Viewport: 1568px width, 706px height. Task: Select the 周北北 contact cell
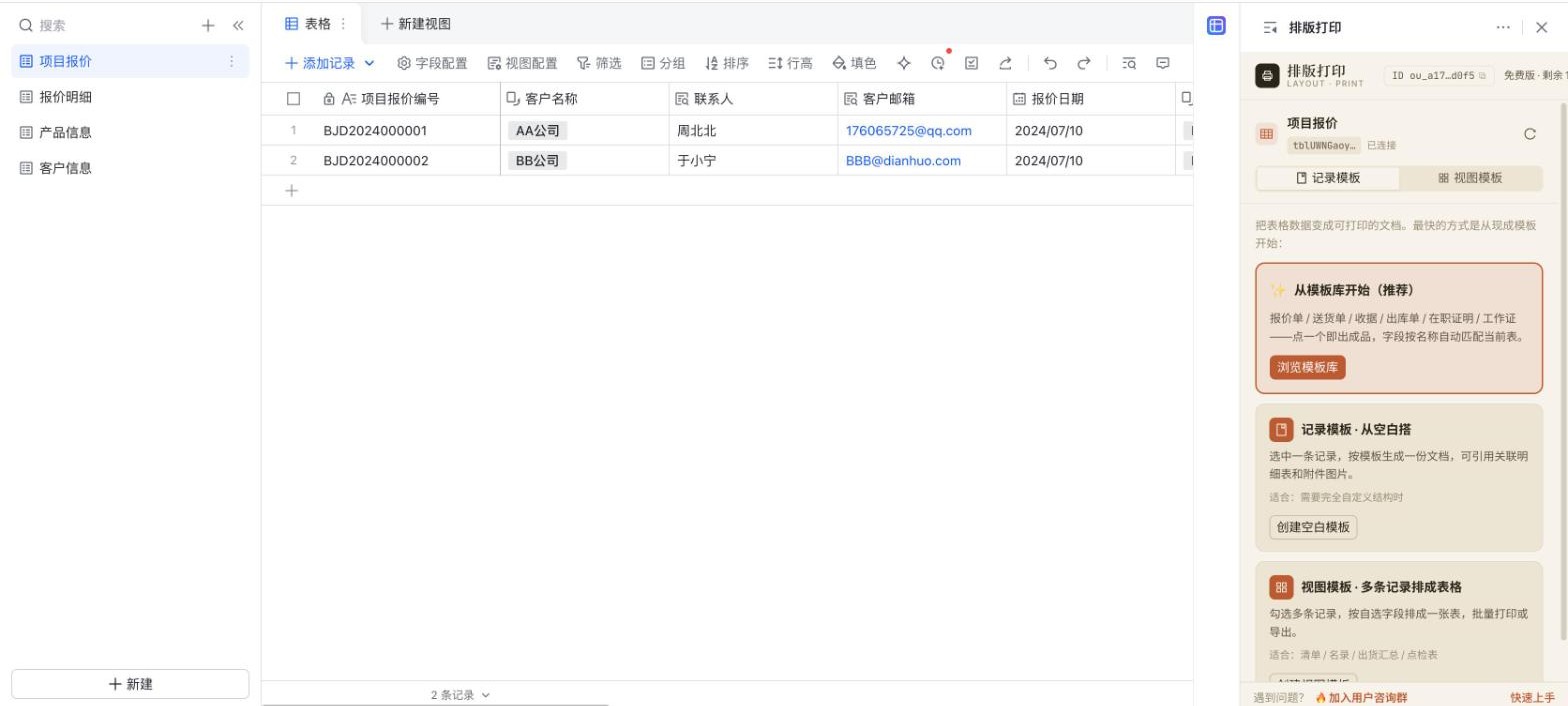(x=753, y=131)
